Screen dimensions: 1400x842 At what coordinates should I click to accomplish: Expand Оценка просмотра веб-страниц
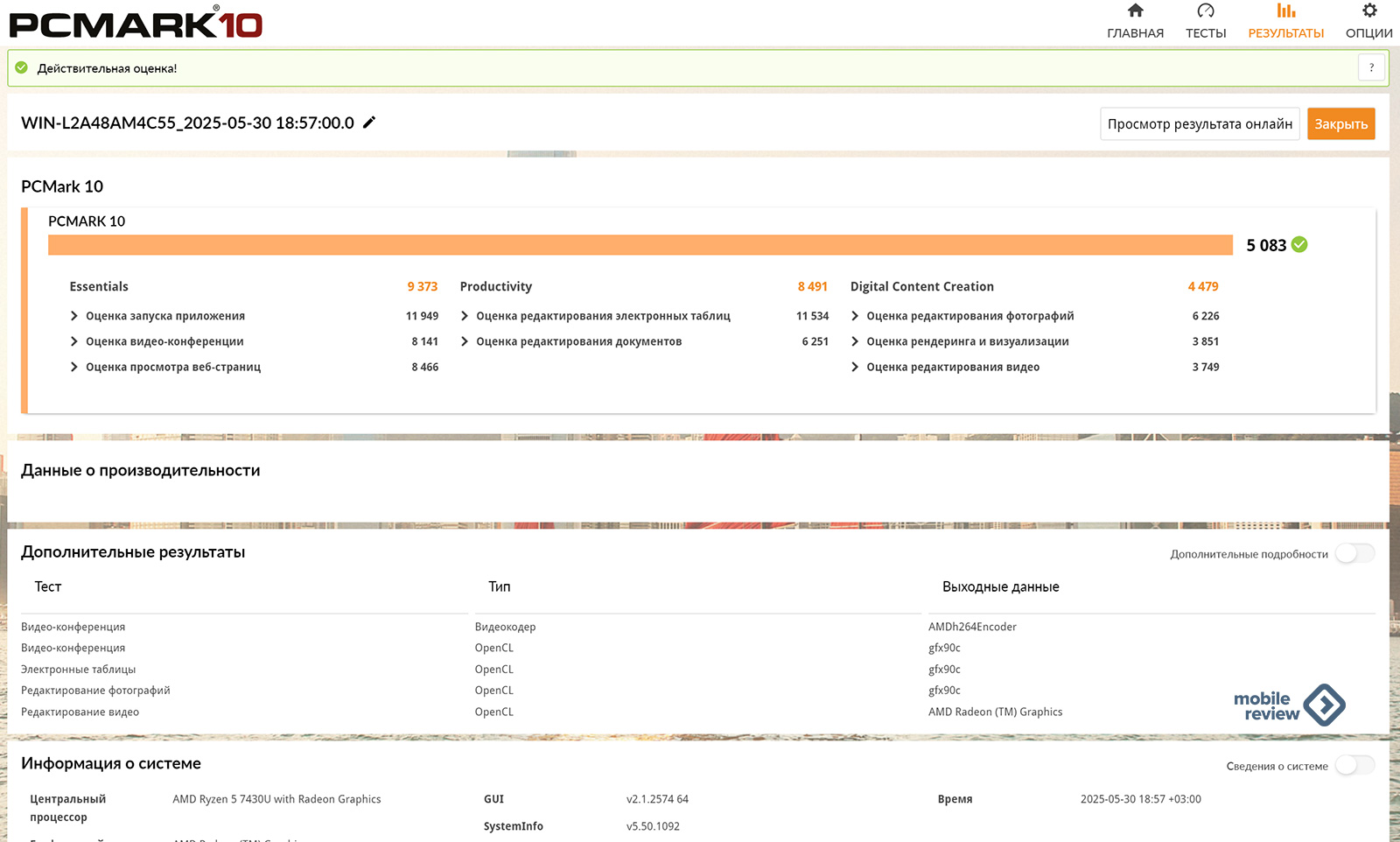(x=74, y=367)
